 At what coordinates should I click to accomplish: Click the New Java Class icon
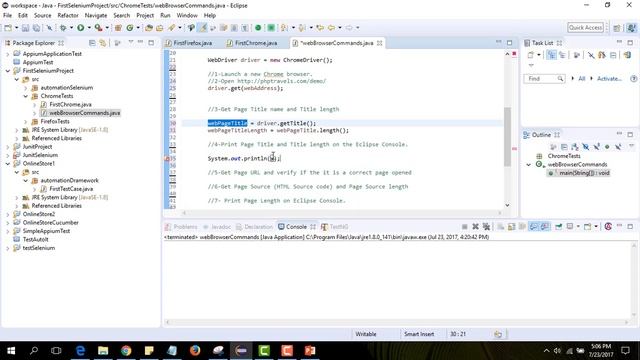point(130,28)
